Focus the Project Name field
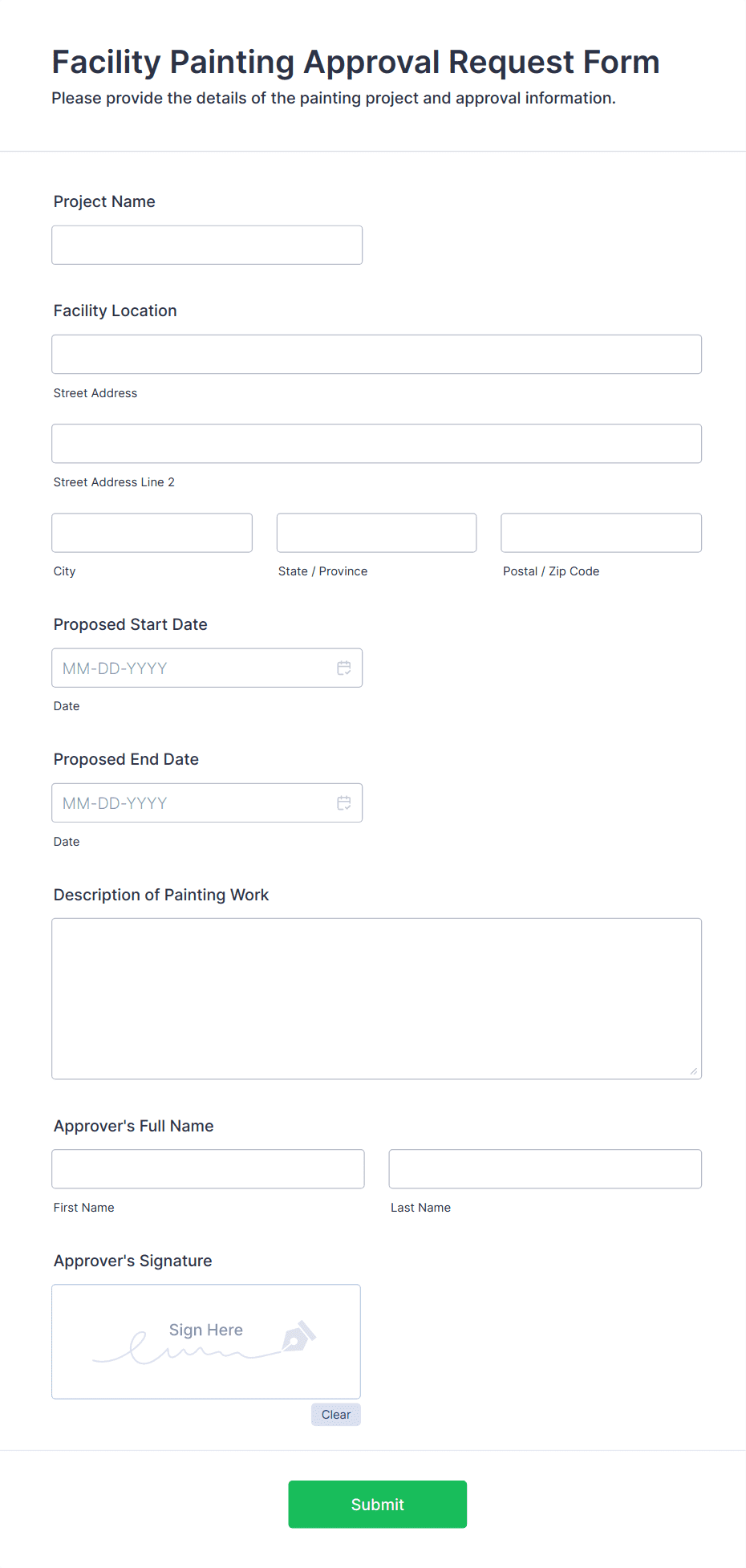 207,245
